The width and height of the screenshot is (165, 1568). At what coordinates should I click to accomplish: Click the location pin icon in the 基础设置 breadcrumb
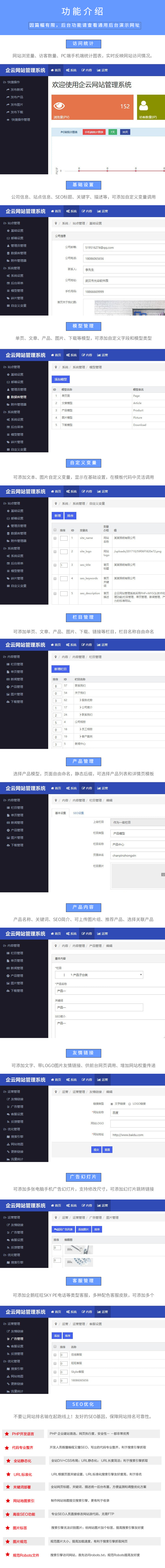click(56, 223)
